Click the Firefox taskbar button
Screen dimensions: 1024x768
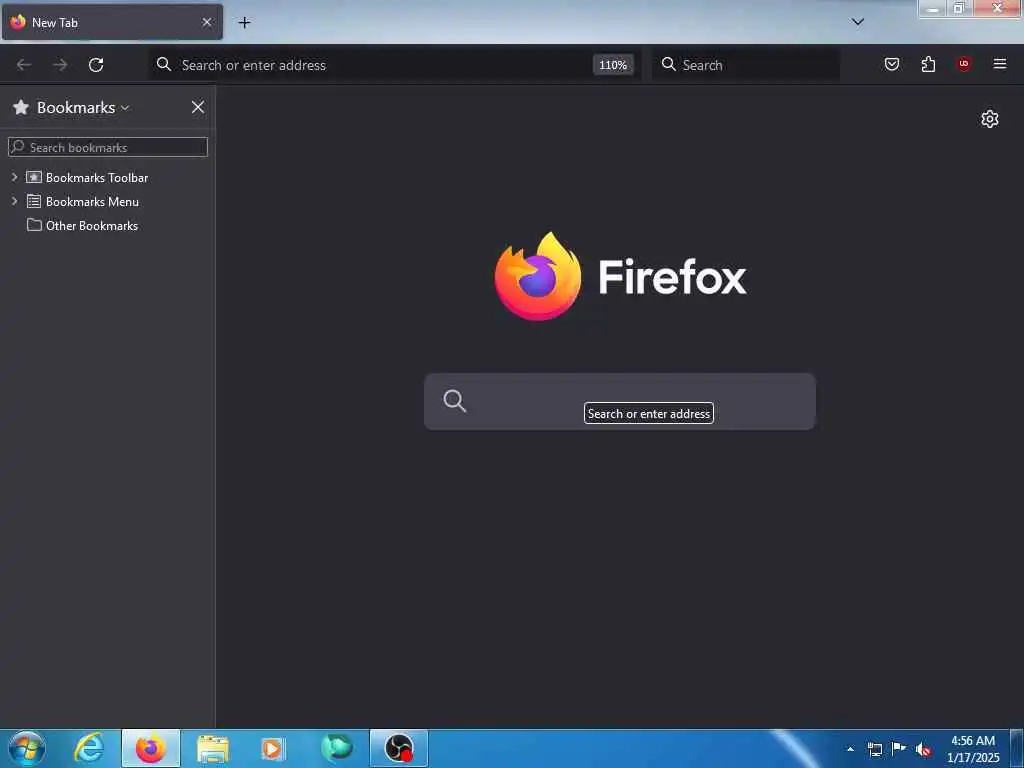[151, 748]
